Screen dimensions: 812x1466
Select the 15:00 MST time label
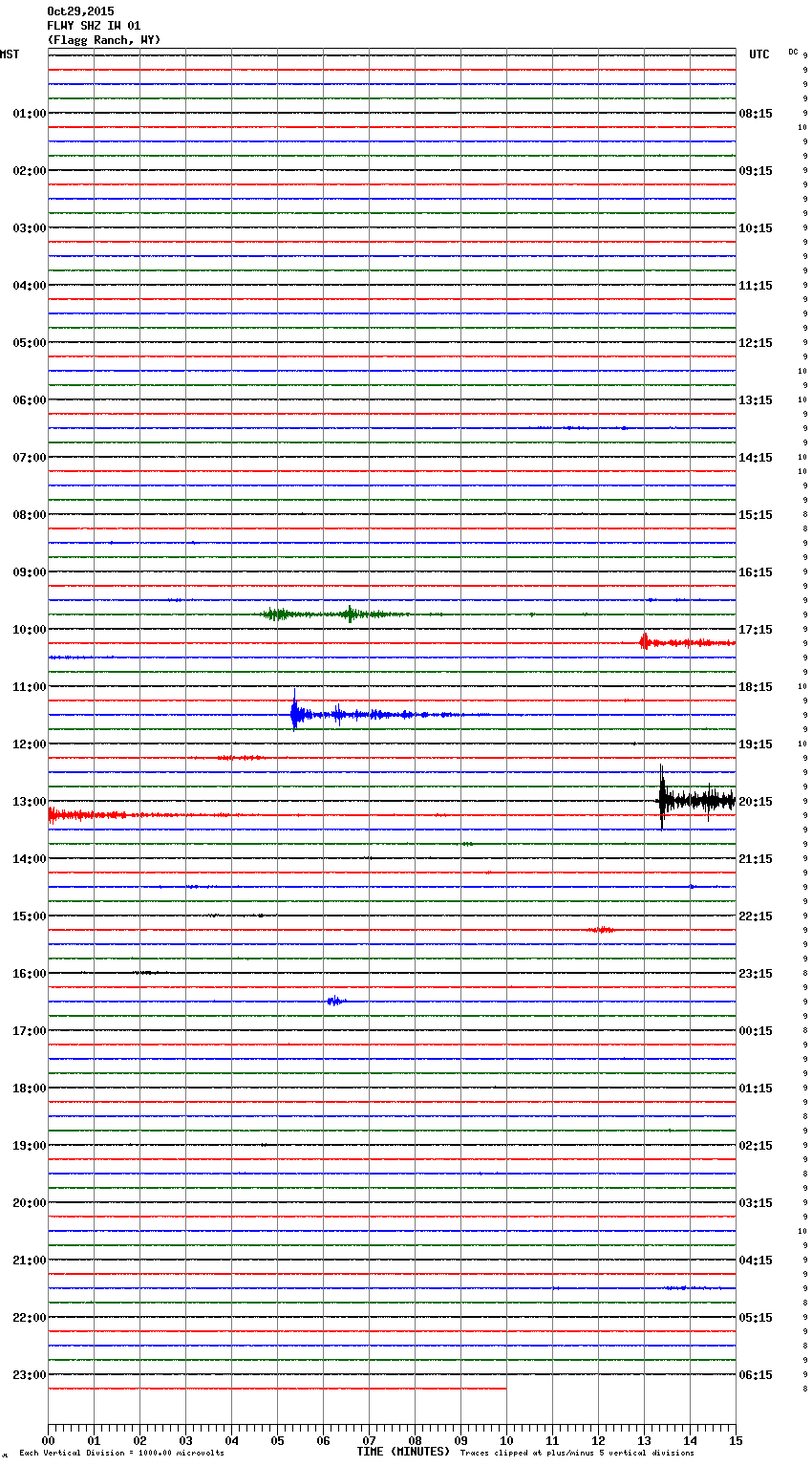click(29, 916)
